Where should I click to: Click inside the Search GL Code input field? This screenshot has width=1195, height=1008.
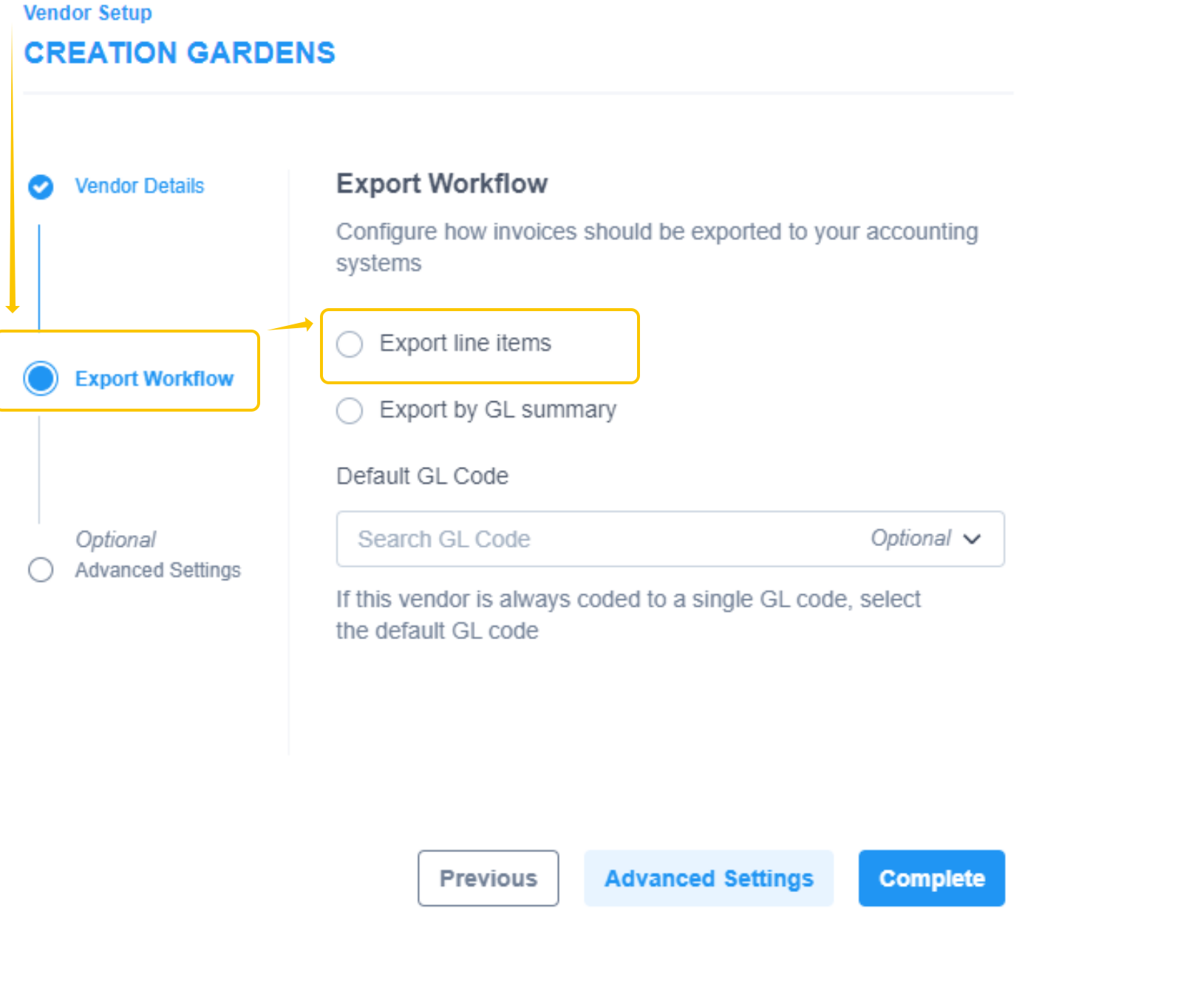pyautogui.click(x=517, y=539)
